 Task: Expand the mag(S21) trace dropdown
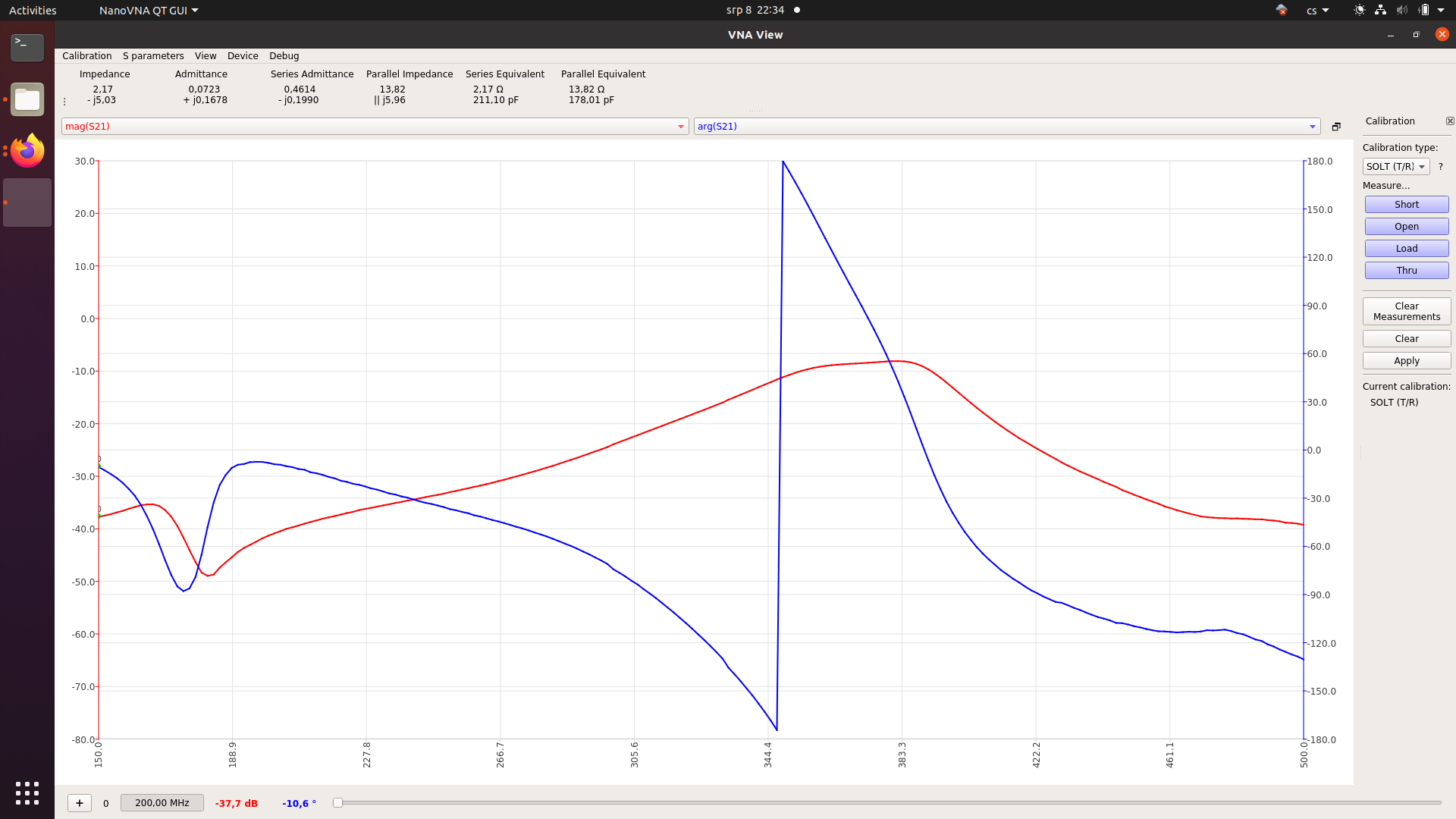(x=680, y=127)
